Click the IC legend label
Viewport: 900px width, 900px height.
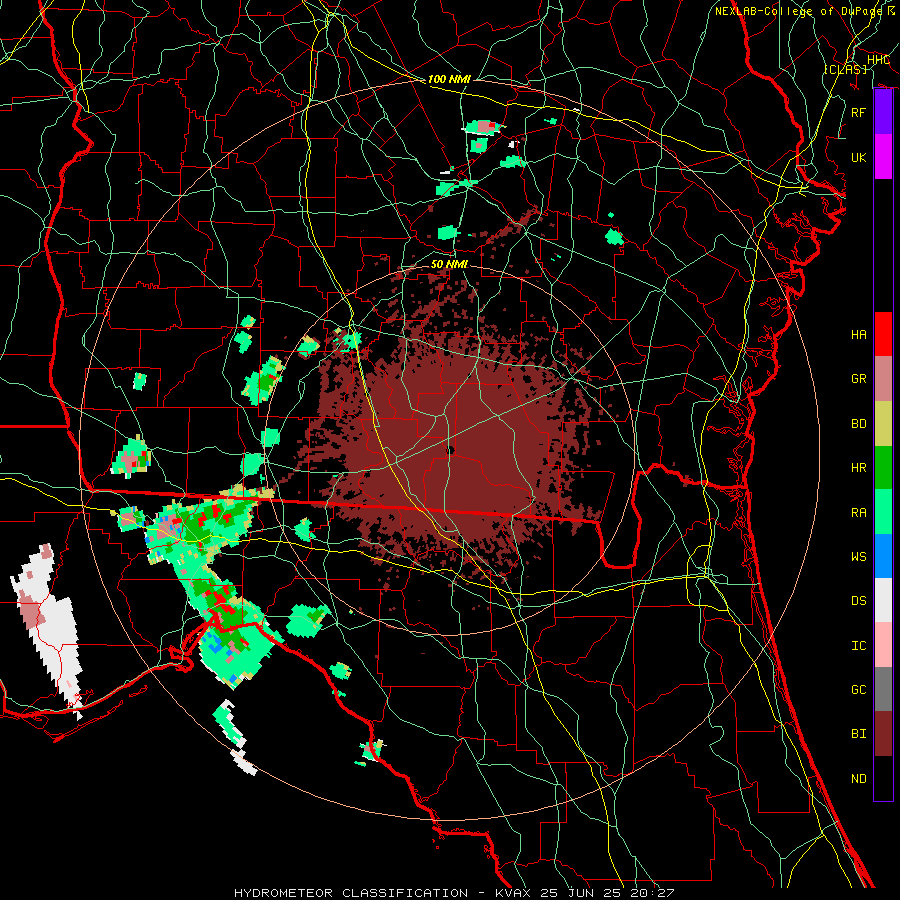click(x=858, y=646)
